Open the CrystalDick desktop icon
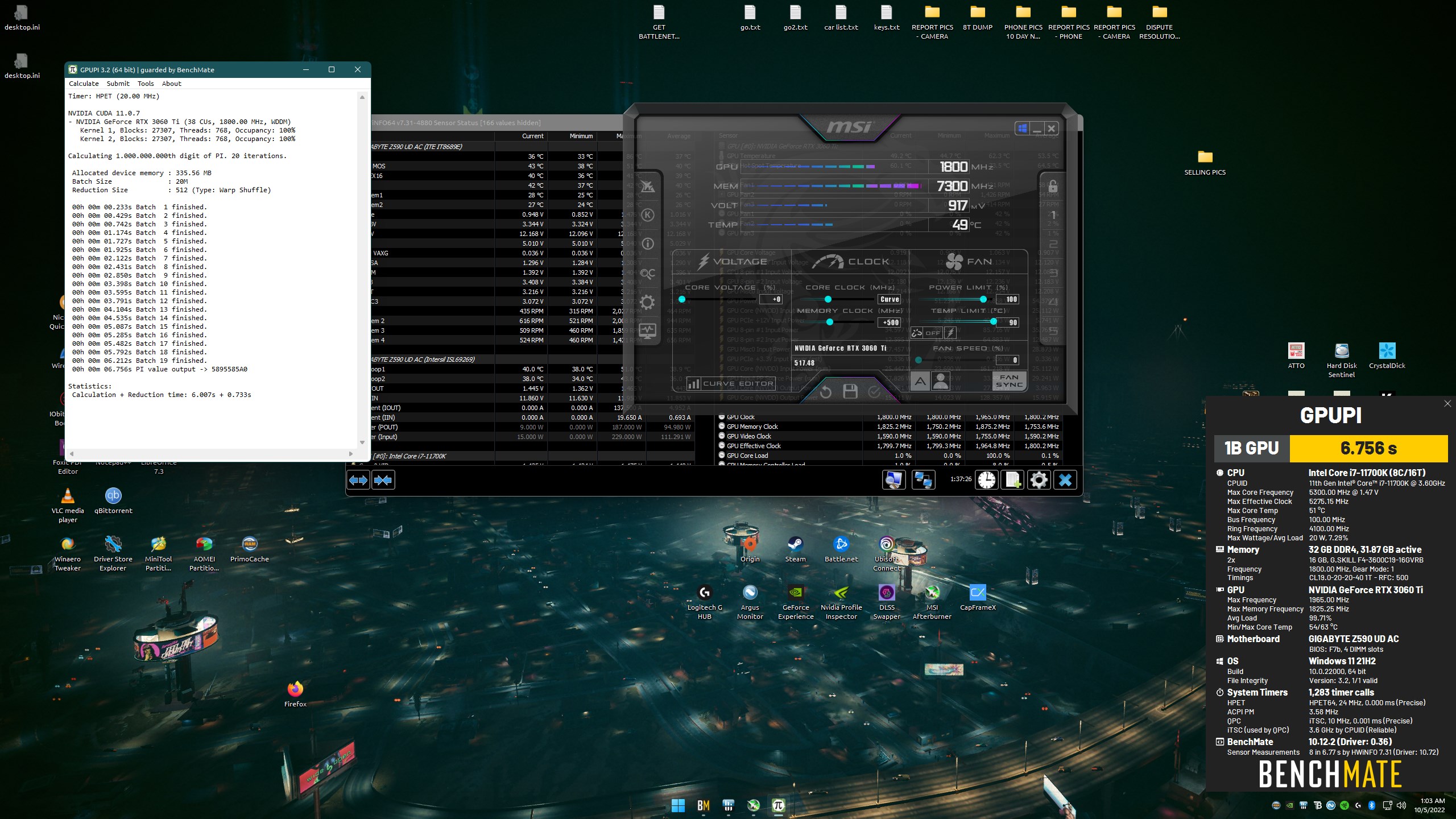The width and height of the screenshot is (1456, 819). coord(1387,355)
